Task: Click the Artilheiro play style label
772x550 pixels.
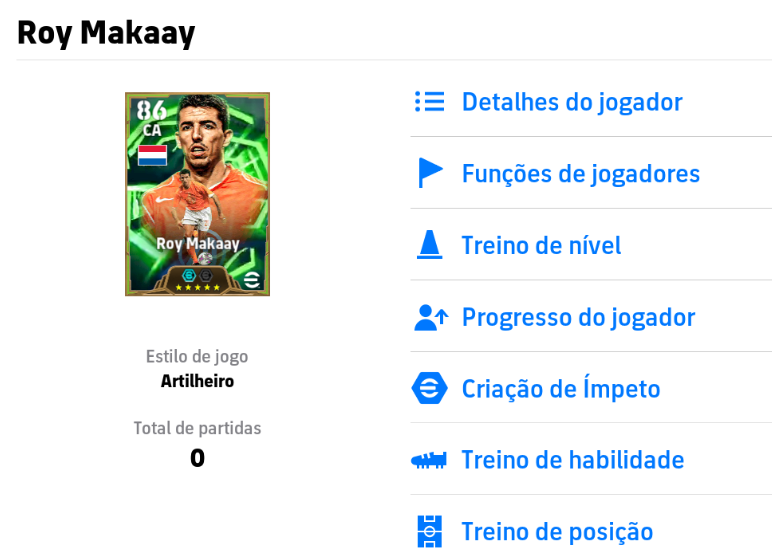Action: (x=197, y=381)
